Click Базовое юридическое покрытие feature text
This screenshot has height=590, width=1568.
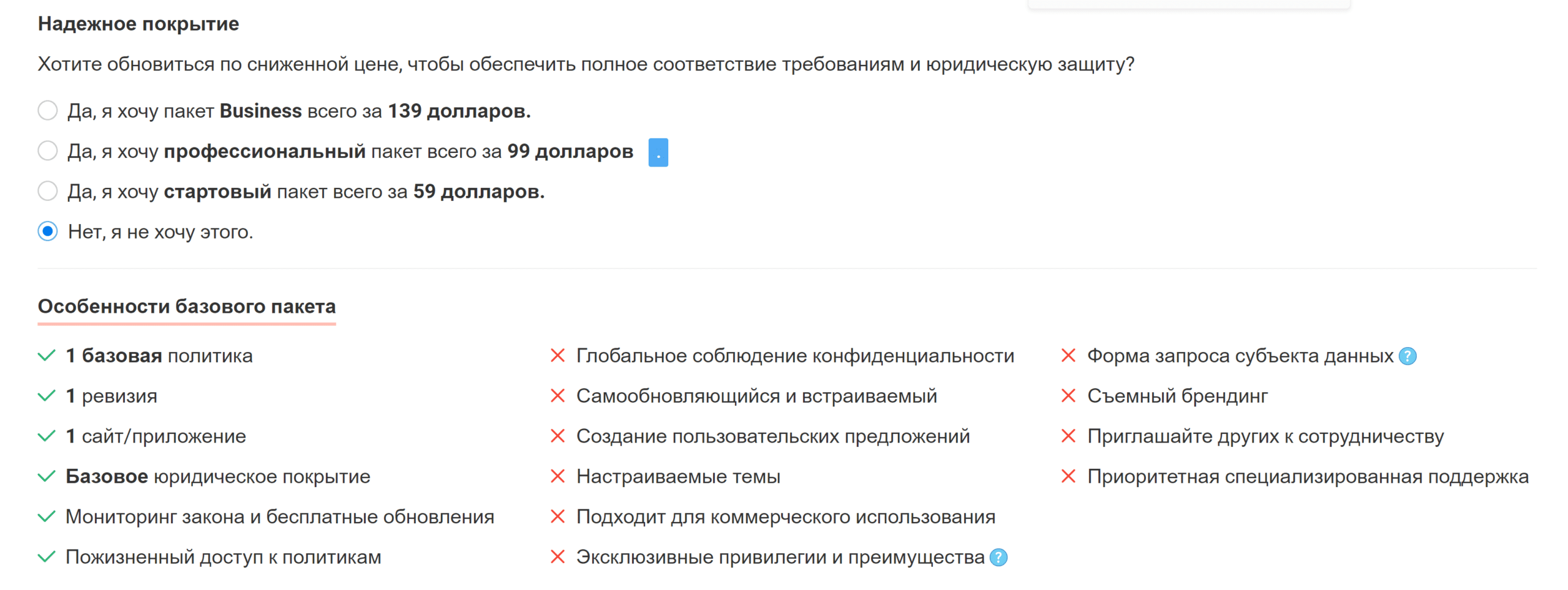(217, 476)
